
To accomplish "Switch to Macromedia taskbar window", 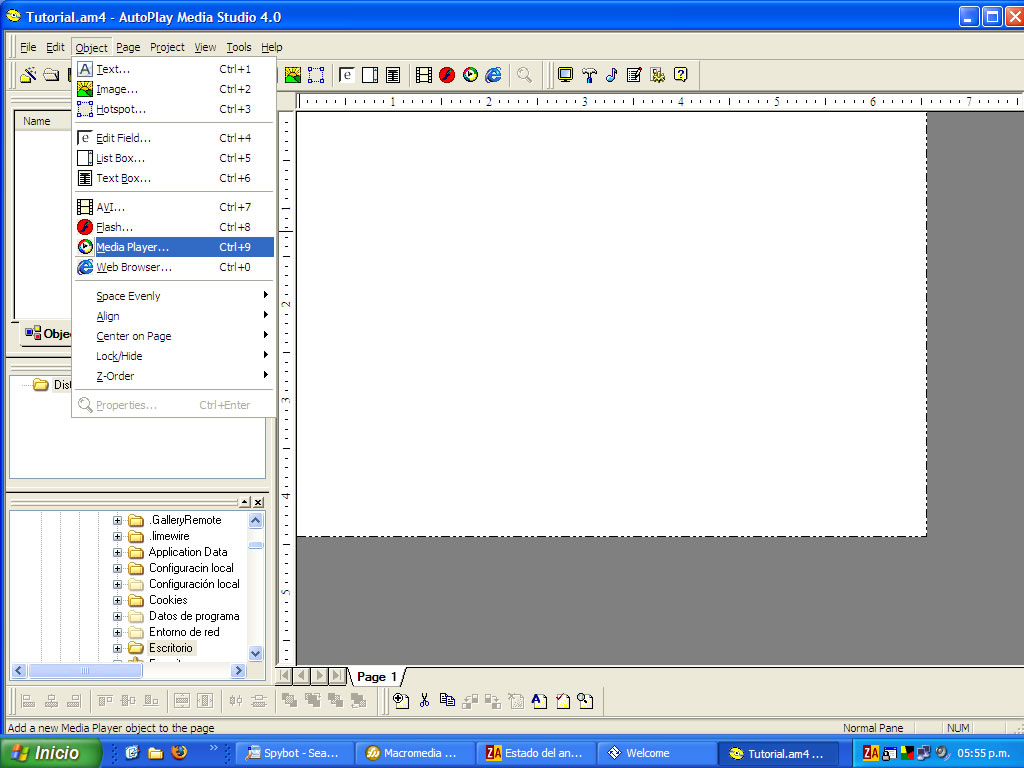I will click(x=414, y=753).
